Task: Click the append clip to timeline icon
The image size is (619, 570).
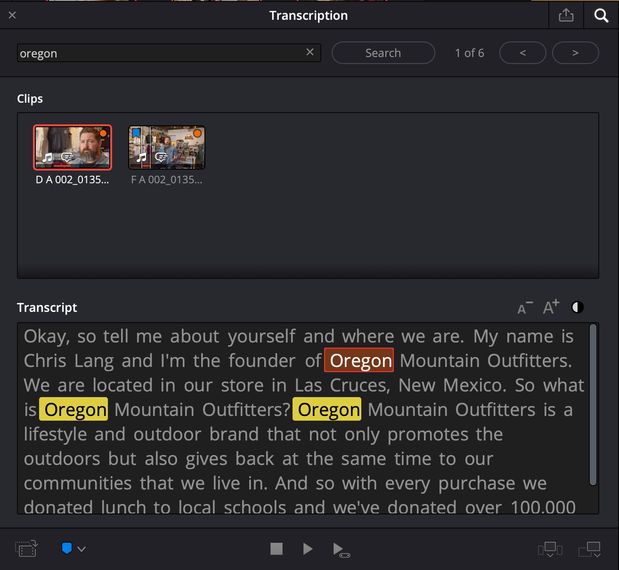Action: point(589,549)
